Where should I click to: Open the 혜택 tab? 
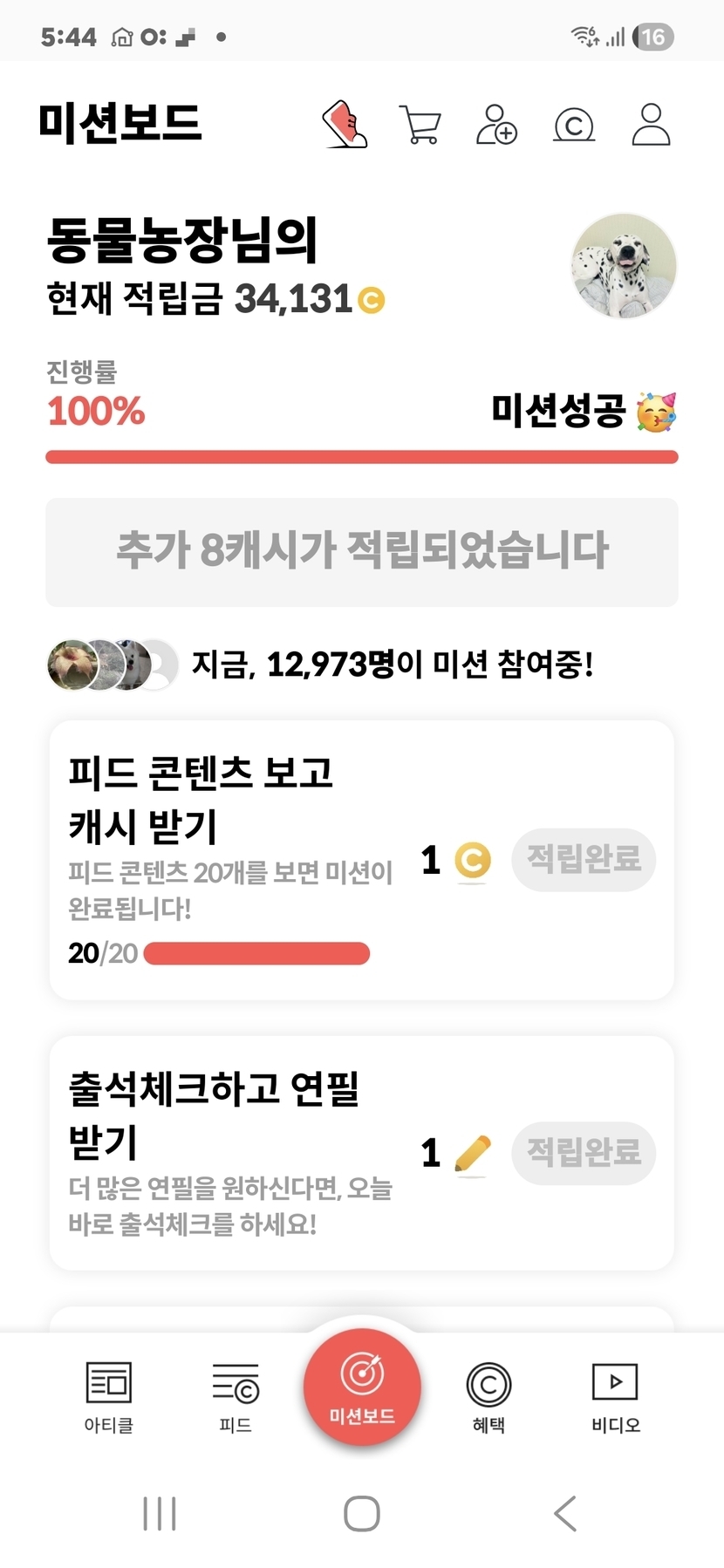click(x=488, y=1397)
